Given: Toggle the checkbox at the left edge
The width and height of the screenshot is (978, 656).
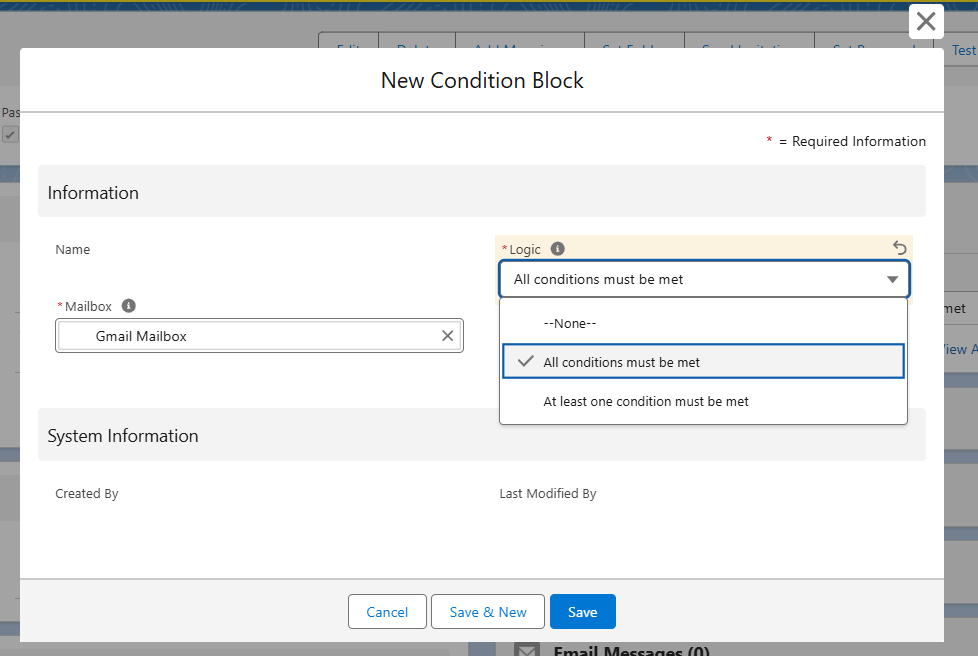Looking at the screenshot, I should point(9,134).
